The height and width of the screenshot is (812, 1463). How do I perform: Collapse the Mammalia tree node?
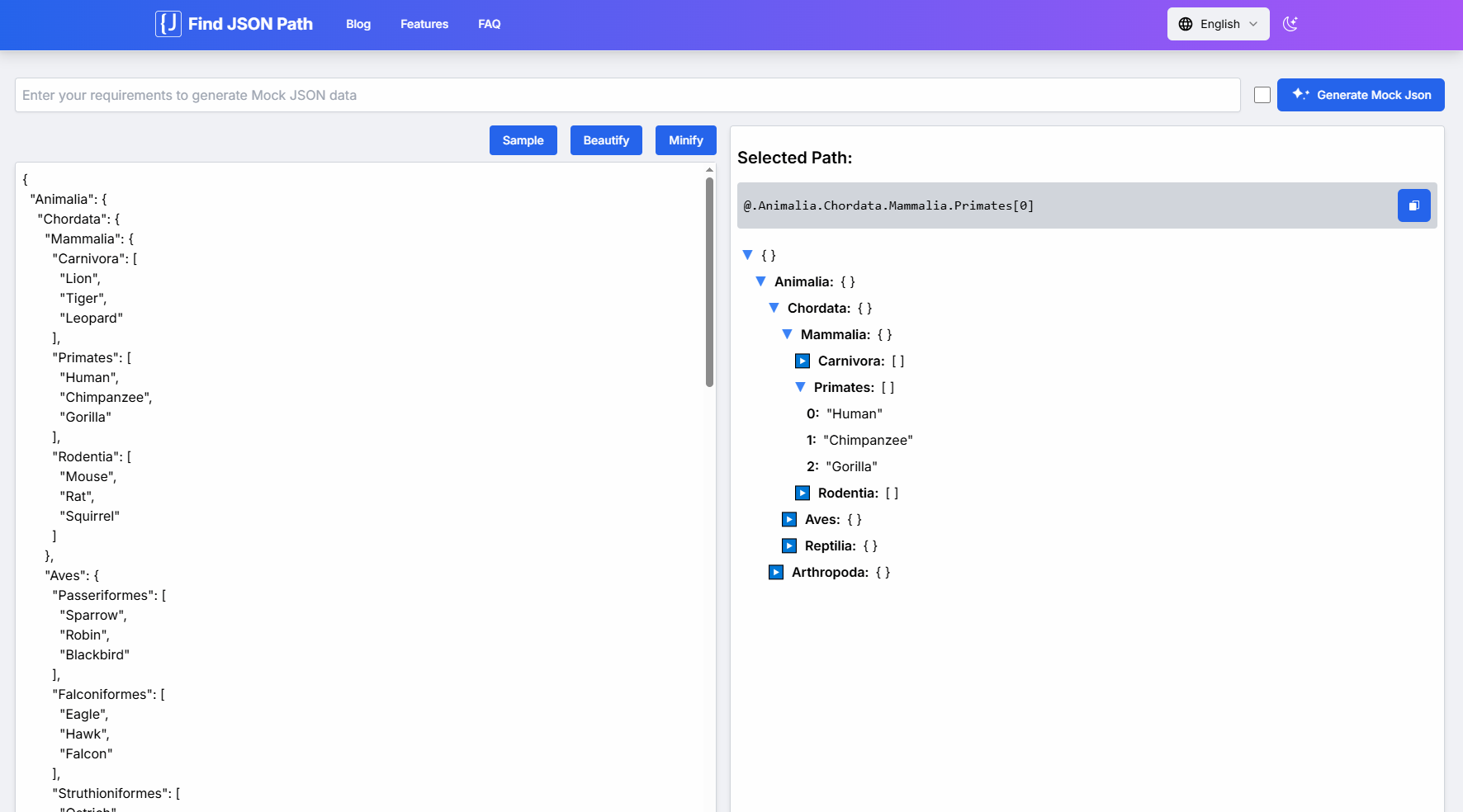786,334
